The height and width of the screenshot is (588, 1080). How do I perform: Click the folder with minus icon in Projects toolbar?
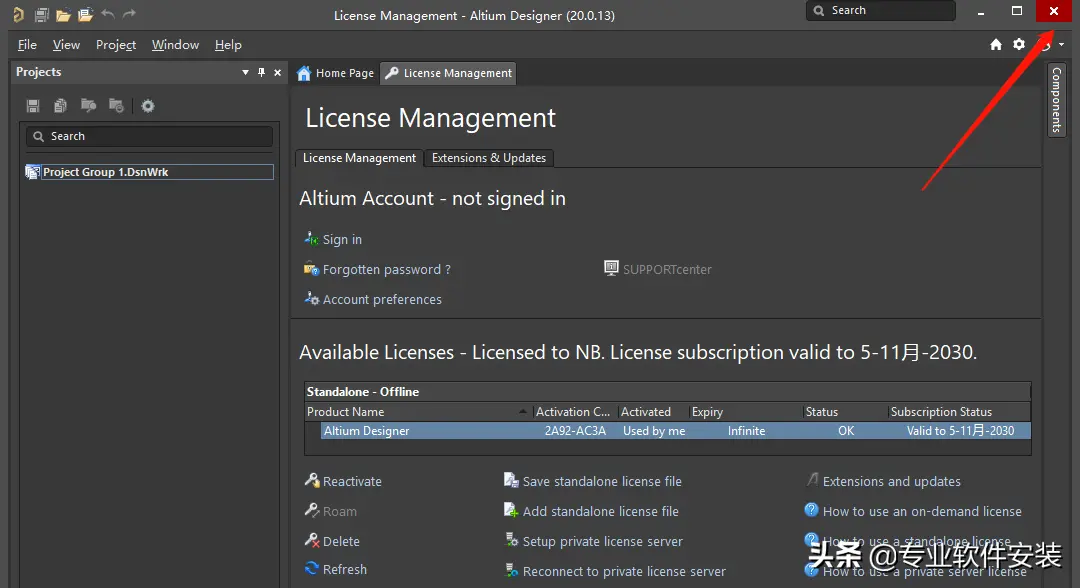(116, 105)
